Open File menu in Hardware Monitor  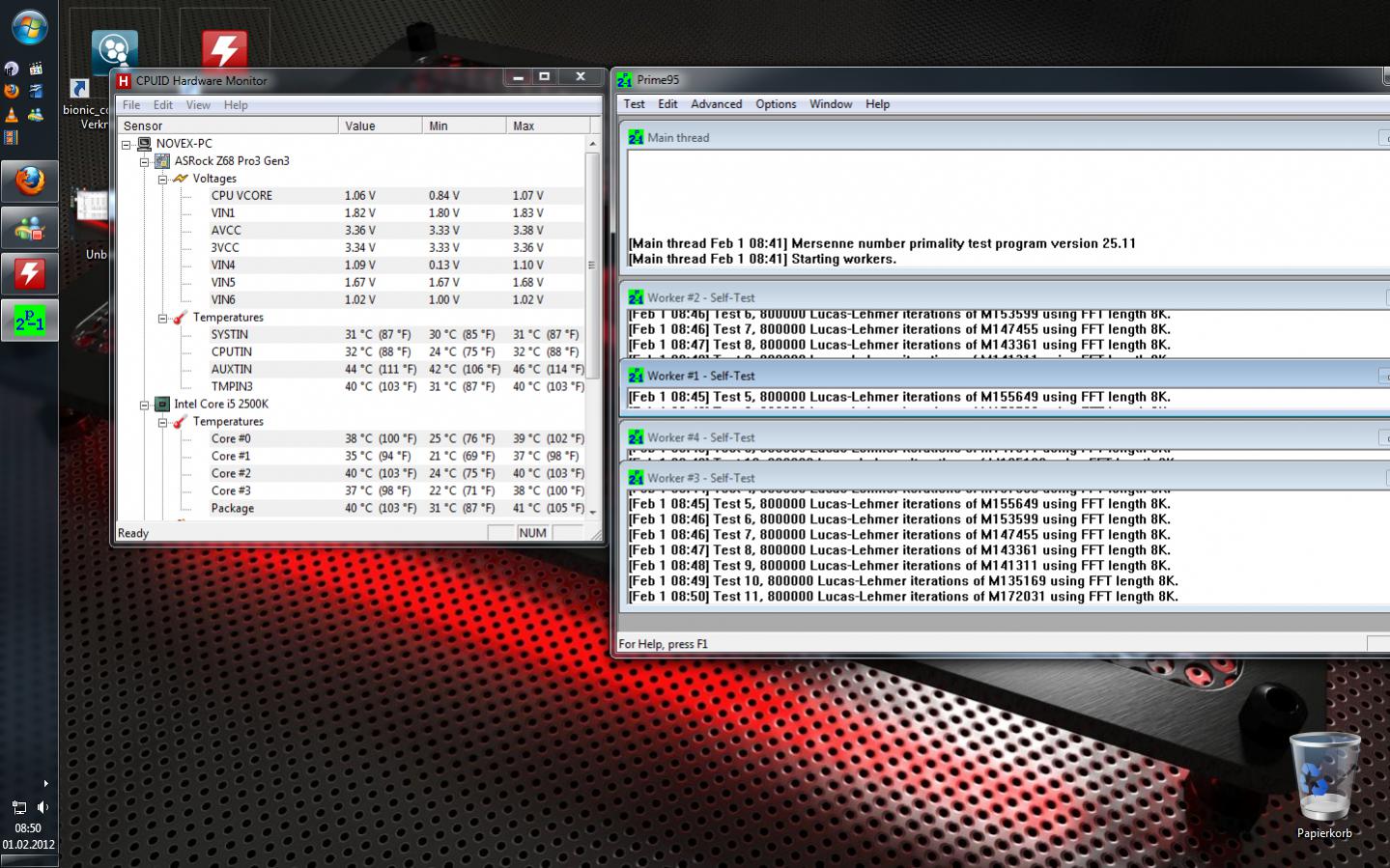(131, 105)
